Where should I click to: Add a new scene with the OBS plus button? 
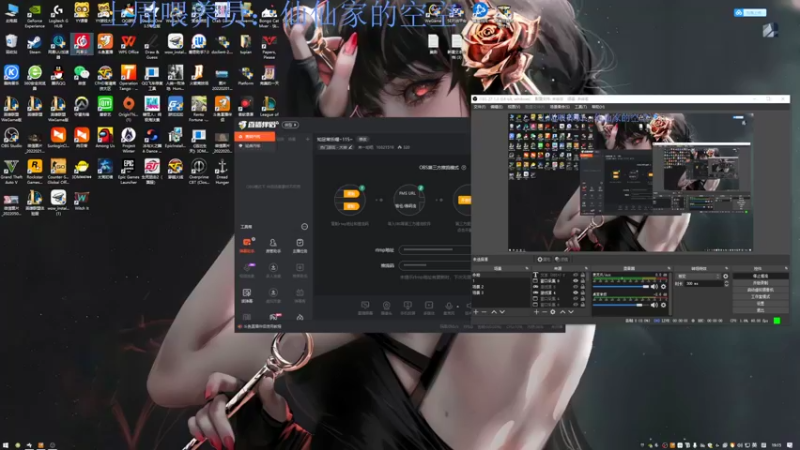click(476, 312)
